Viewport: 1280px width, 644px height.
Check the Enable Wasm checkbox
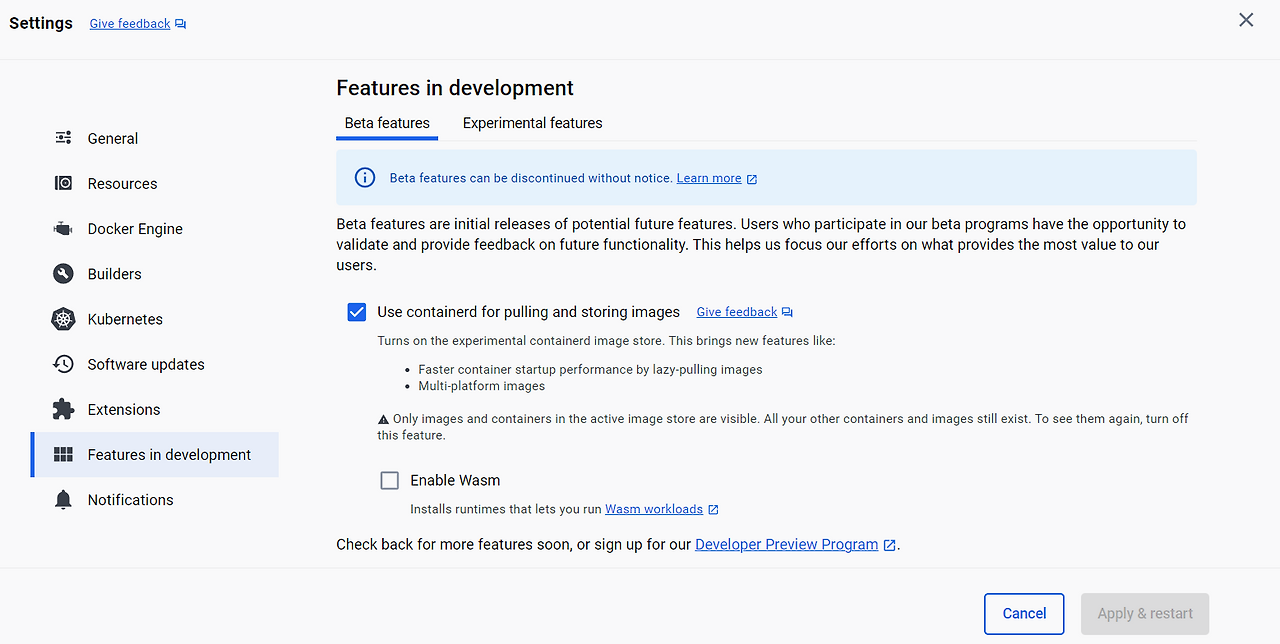(390, 480)
